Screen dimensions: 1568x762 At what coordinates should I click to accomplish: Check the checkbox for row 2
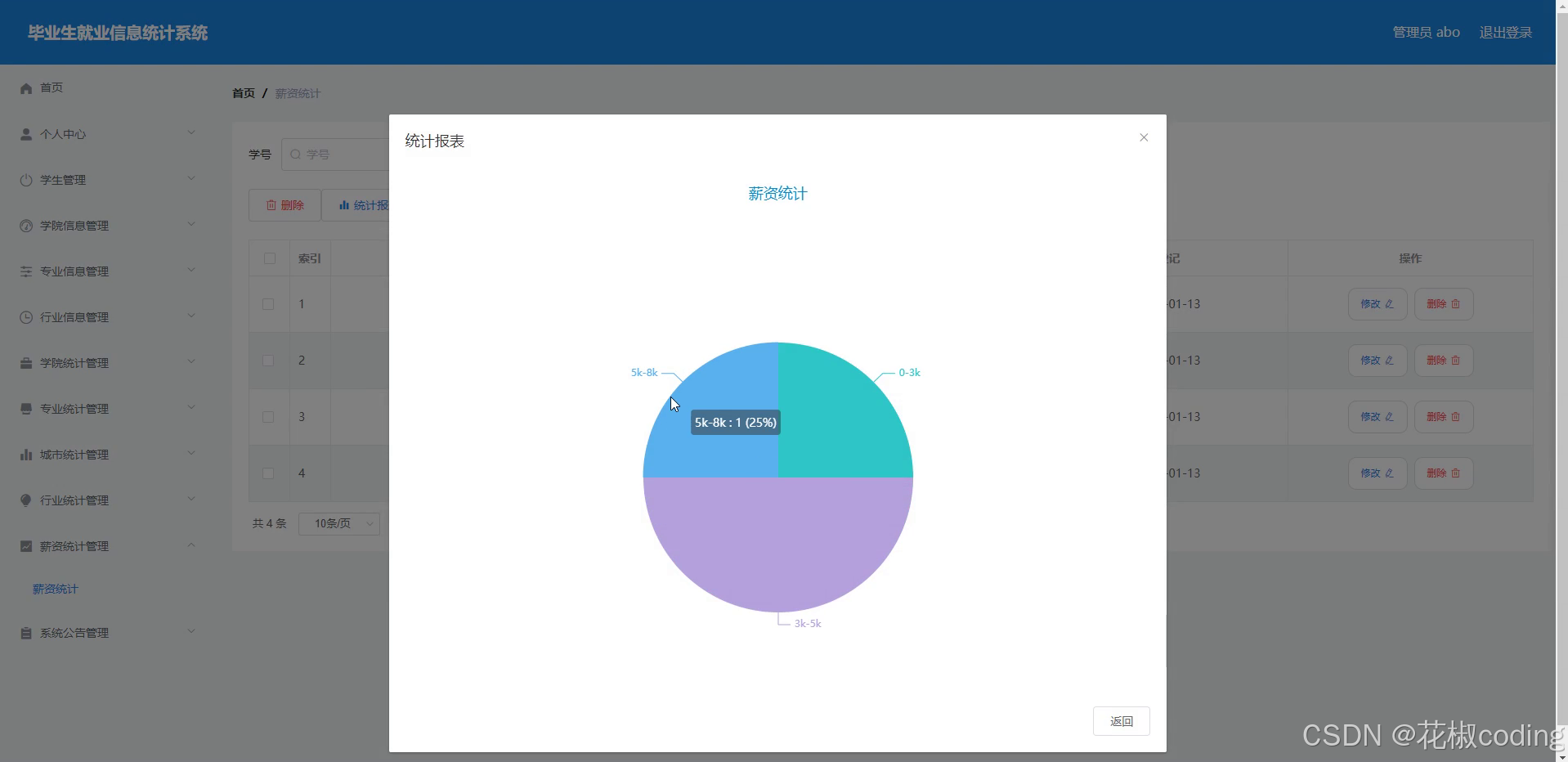(x=268, y=361)
